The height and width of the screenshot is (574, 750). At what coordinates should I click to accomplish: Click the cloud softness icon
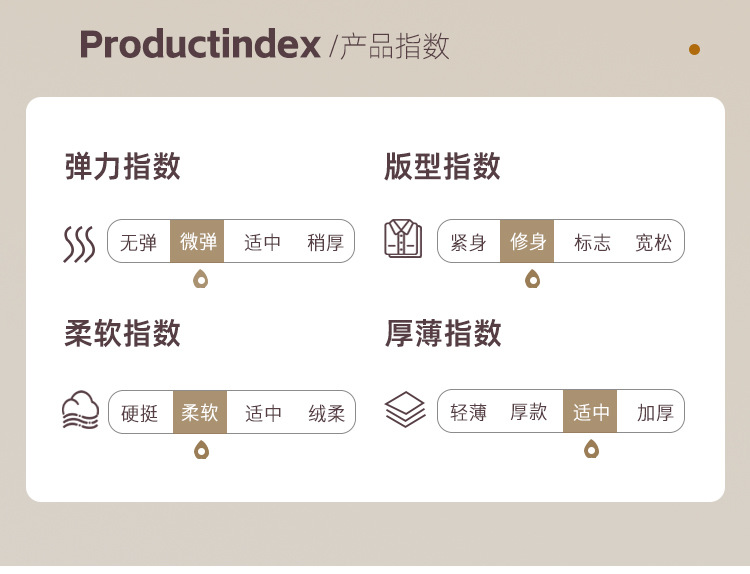pos(80,411)
